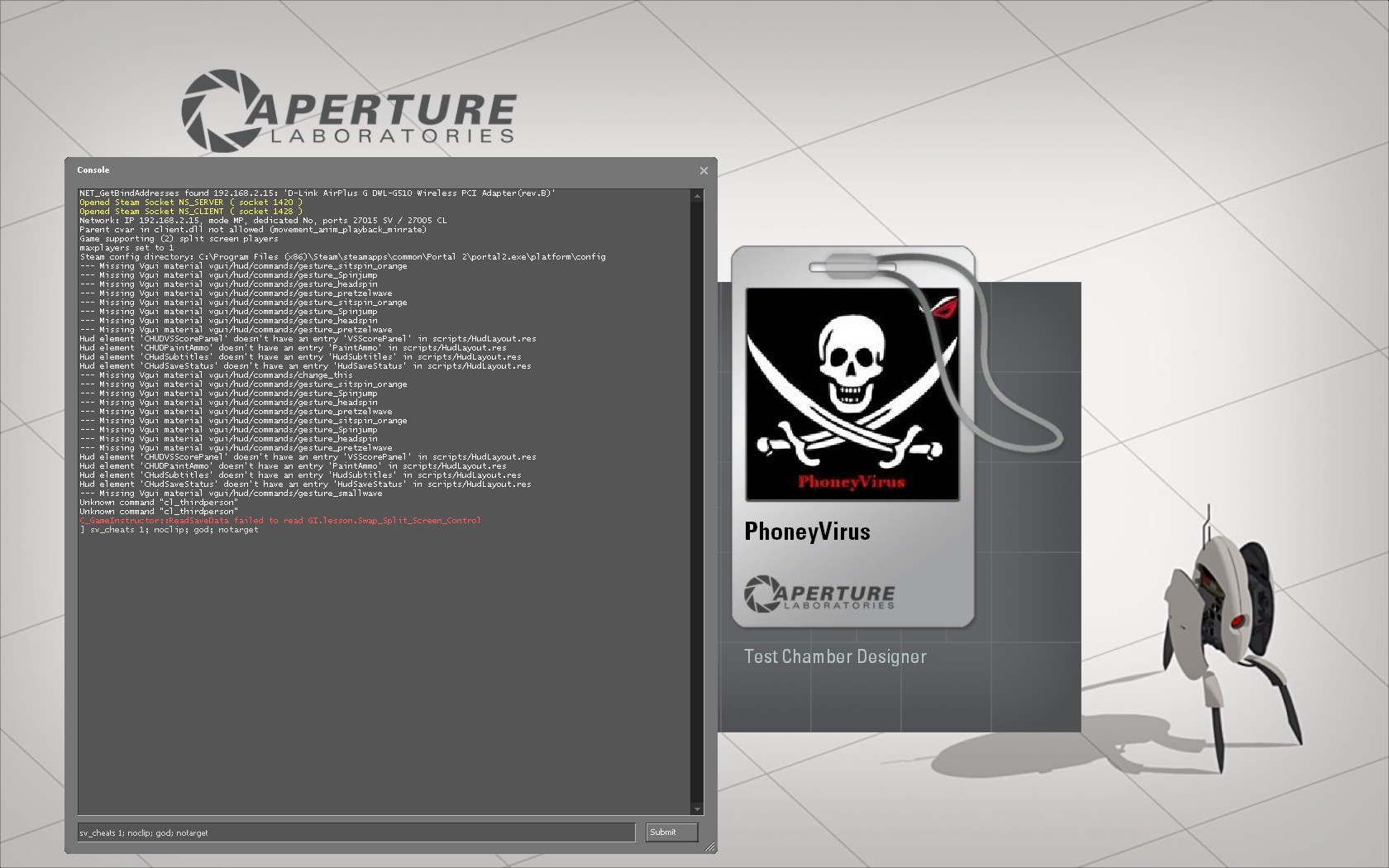Close the Console window
This screenshot has width=1389, height=868.
pyautogui.click(x=704, y=170)
